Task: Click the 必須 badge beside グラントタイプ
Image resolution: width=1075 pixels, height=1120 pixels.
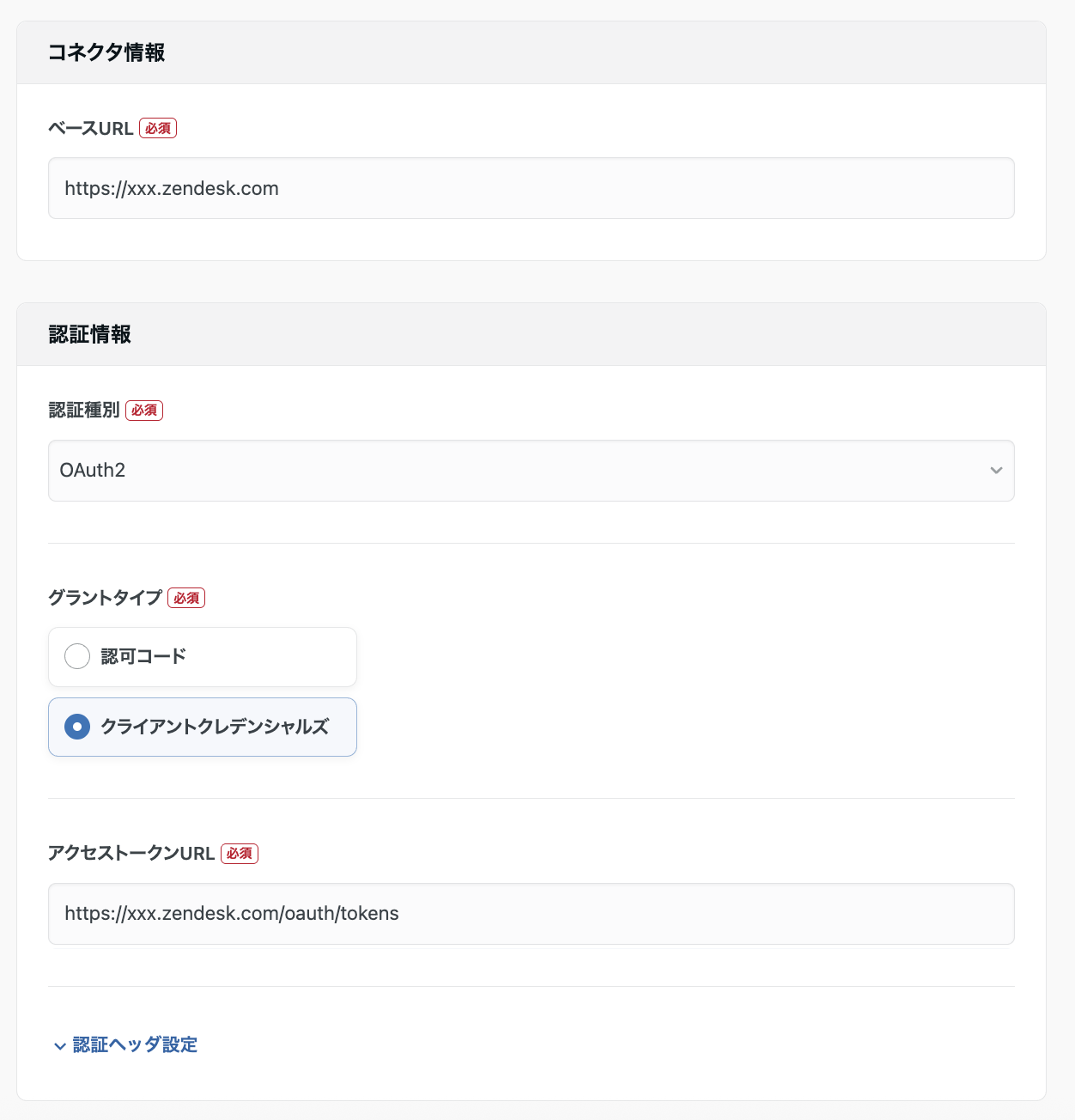Action: click(186, 598)
